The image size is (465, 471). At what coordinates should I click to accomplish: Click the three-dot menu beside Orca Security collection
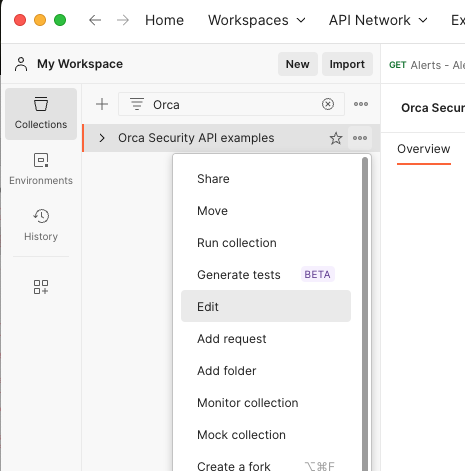point(360,138)
